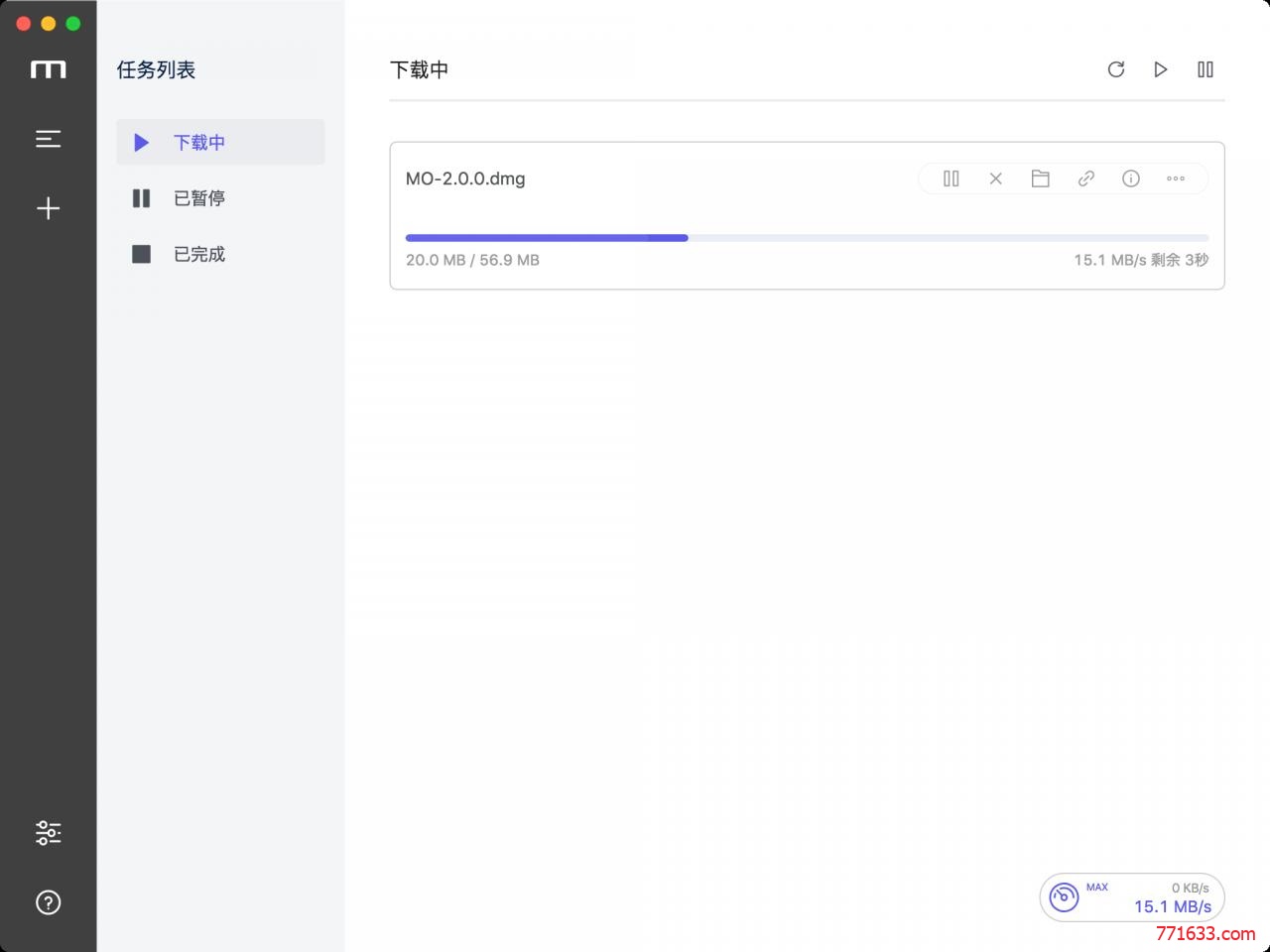Copy link of MO-2.0.0.dmg
Screen dimensions: 1270x952
tap(1086, 178)
